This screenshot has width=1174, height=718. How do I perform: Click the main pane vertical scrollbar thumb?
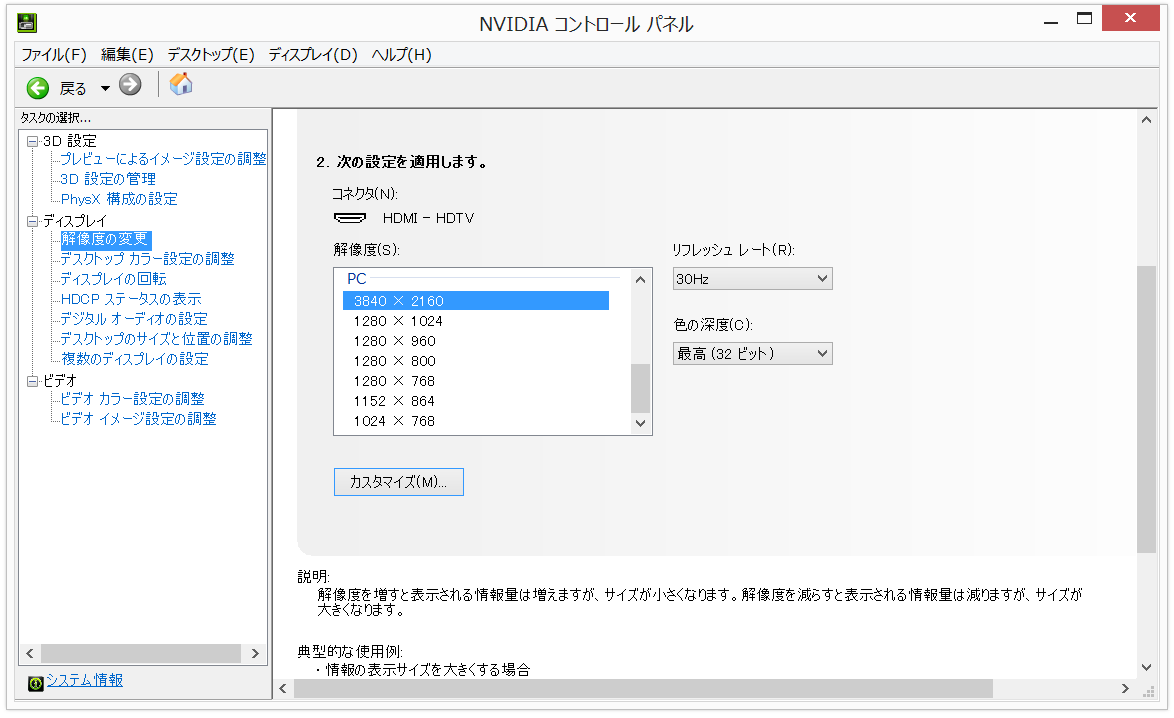tap(1146, 410)
